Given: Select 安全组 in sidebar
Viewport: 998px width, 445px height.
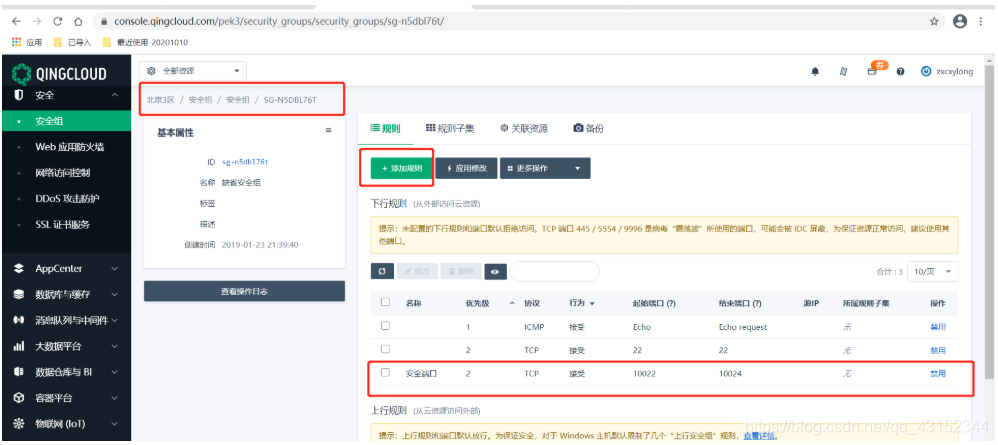Looking at the screenshot, I should [65, 121].
